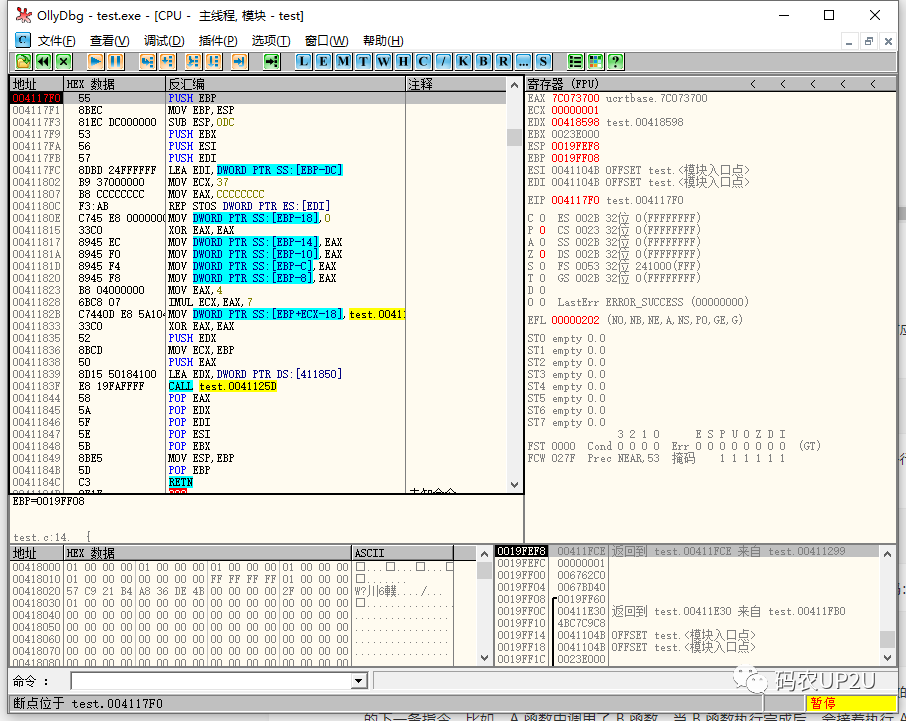
Task: Expand the 命令 command history dropdown
Action: (x=359, y=681)
